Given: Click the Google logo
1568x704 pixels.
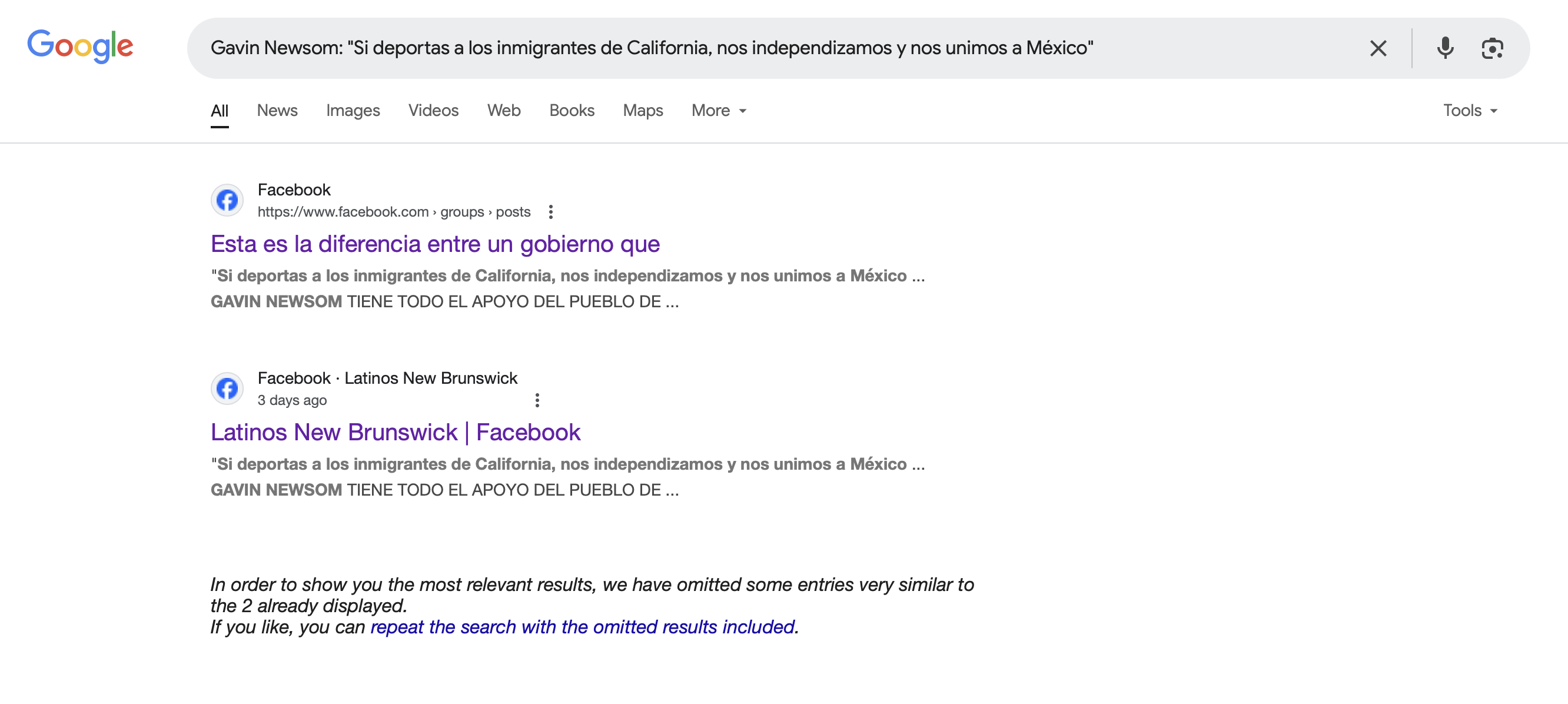Looking at the screenshot, I should (x=79, y=47).
